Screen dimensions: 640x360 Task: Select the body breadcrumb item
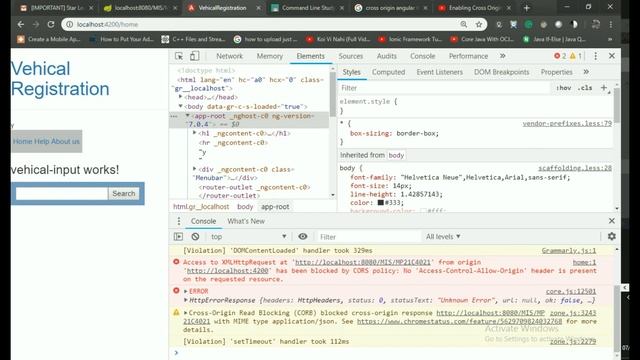pos(245,207)
